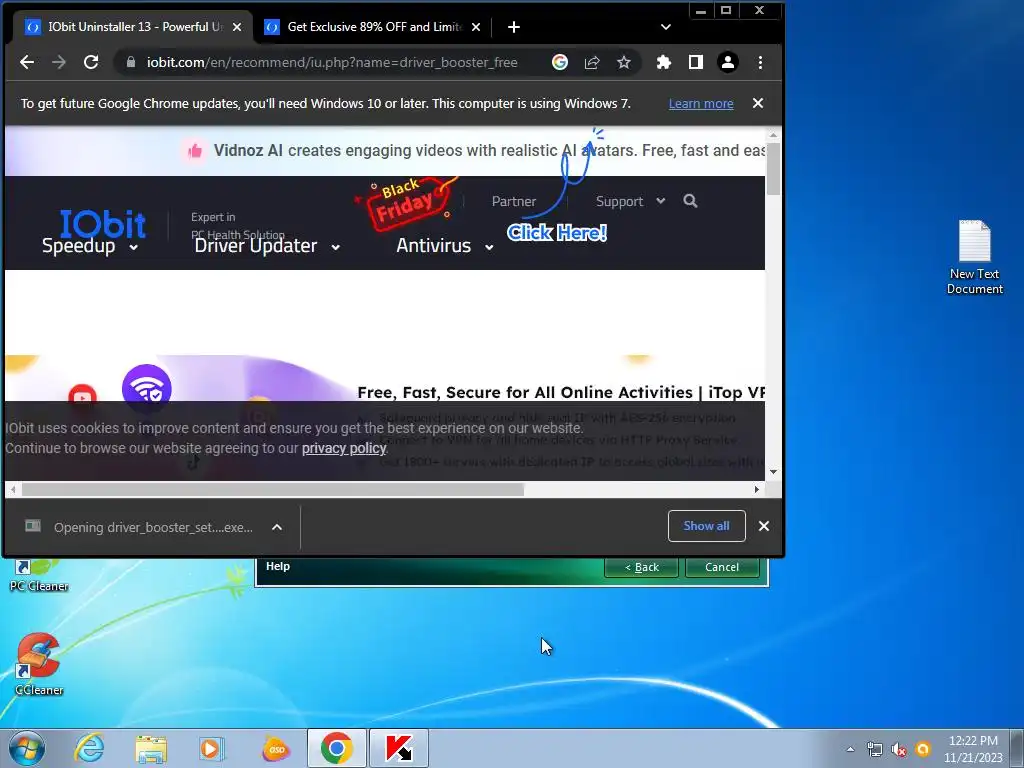Click Help in the installer window

tap(278, 566)
